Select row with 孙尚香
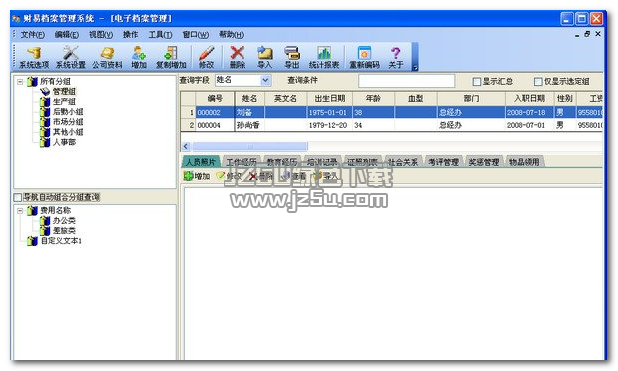 point(392,125)
